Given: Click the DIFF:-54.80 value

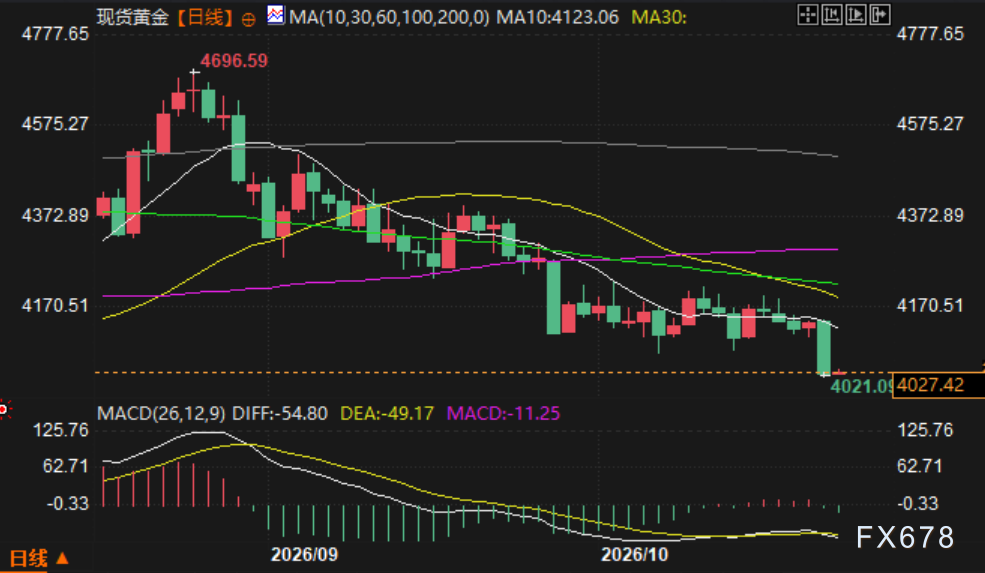Looking at the screenshot, I should pyautogui.click(x=280, y=413).
